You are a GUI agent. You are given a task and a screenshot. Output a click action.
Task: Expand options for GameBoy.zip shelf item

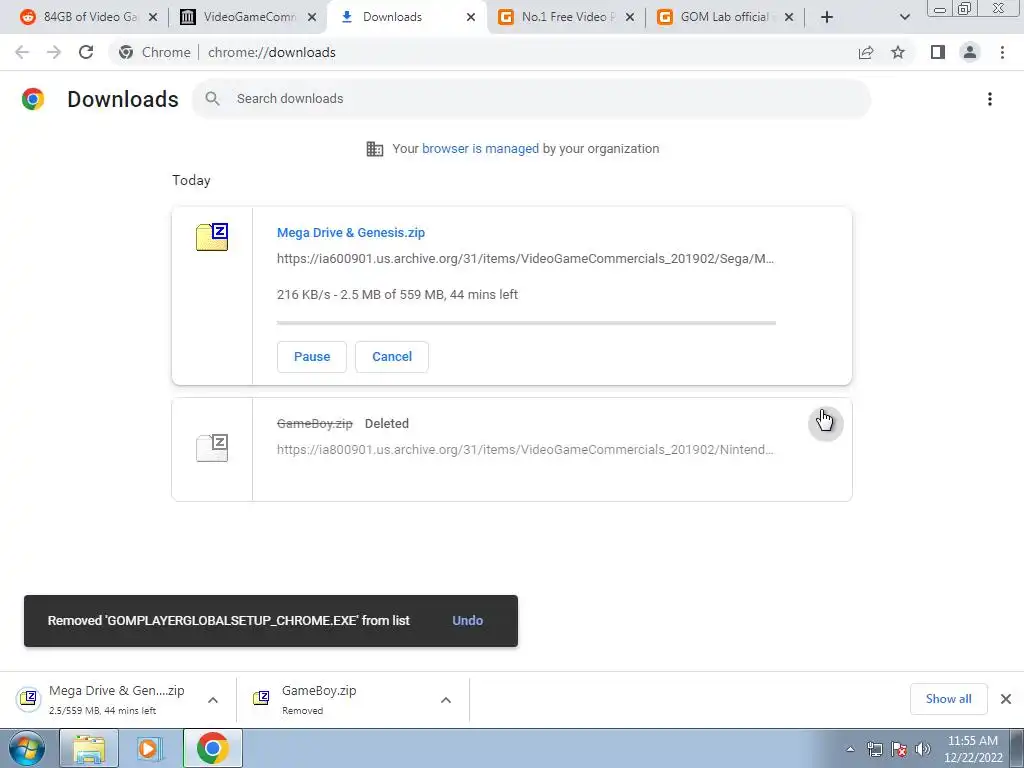[446, 700]
